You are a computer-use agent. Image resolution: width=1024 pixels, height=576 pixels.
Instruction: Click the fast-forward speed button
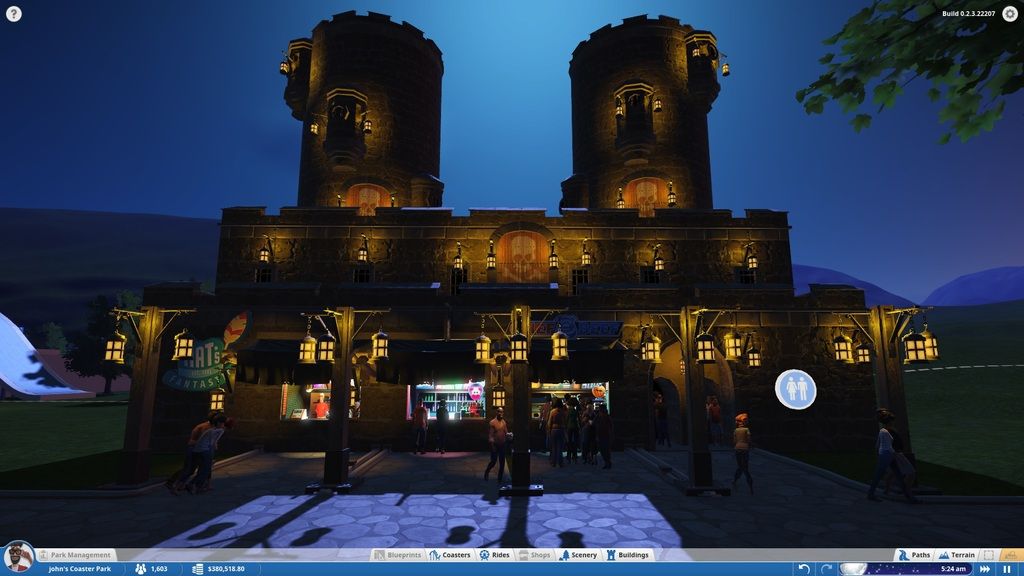pyautogui.click(x=985, y=569)
